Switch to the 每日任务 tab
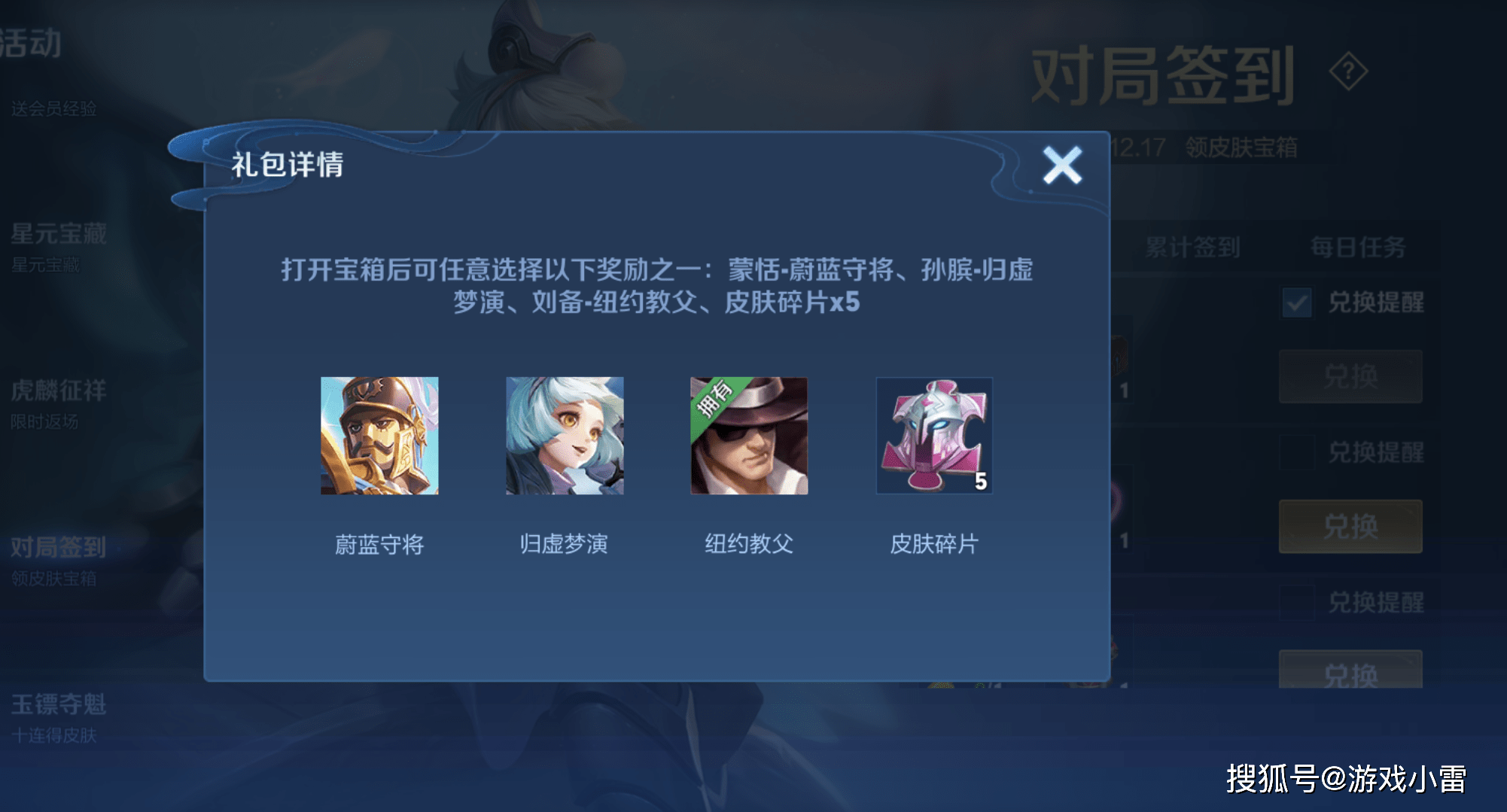The width and height of the screenshot is (1507, 812). 1358,247
